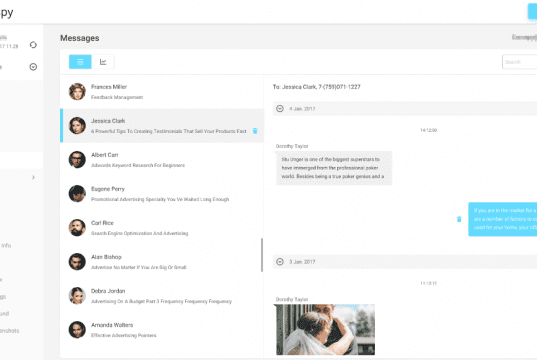The width and height of the screenshot is (537, 360).
Task: Click 'Advertise No Matter If You Are Big Or Small'
Action: 139,267
